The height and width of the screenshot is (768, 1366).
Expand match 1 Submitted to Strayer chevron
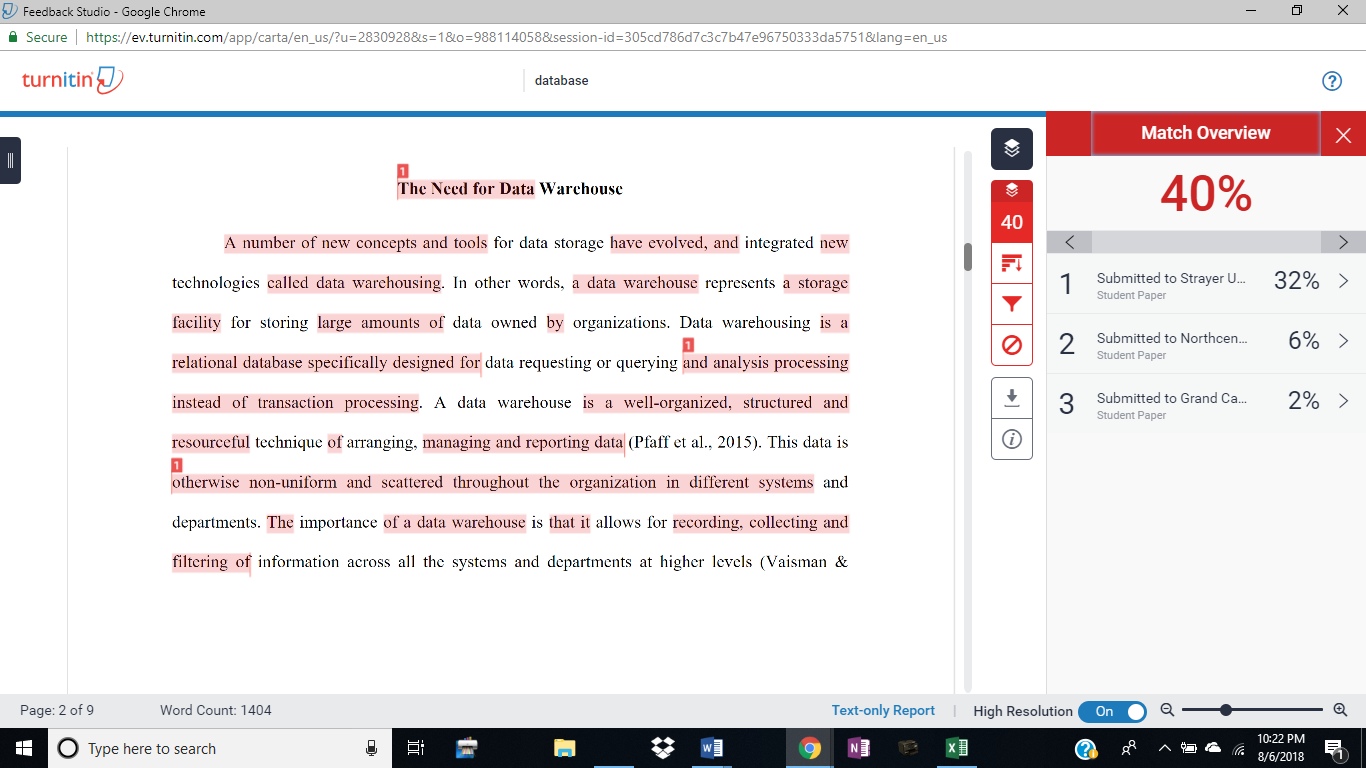coord(1343,282)
